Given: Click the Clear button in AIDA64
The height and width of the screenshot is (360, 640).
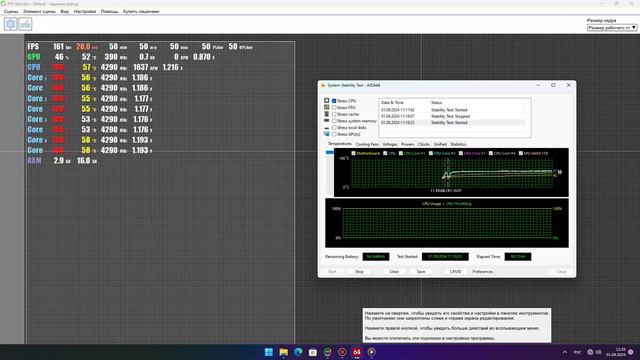Looking at the screenshot, I should click(x=394, y=271).
